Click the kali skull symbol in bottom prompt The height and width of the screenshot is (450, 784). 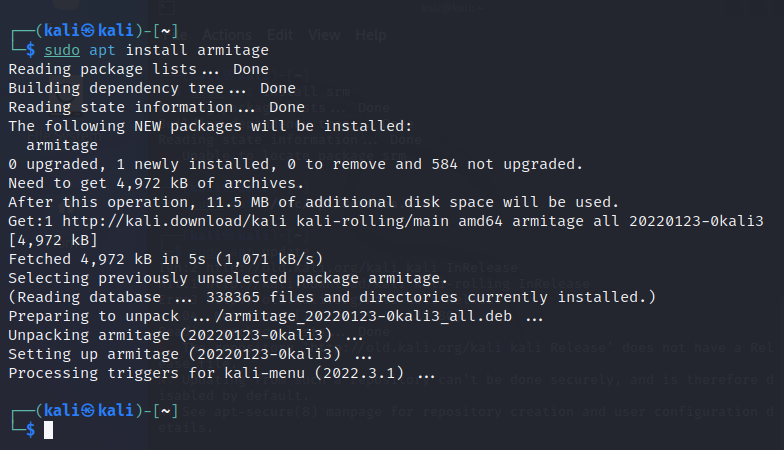(x=88, y=411)
